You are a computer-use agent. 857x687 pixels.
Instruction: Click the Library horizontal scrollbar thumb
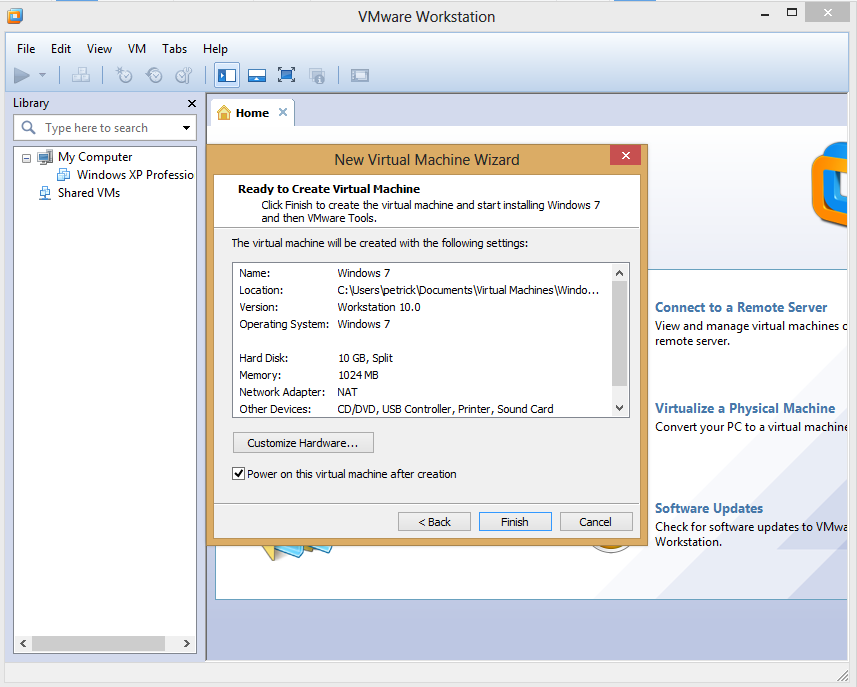tap(98, 643)
